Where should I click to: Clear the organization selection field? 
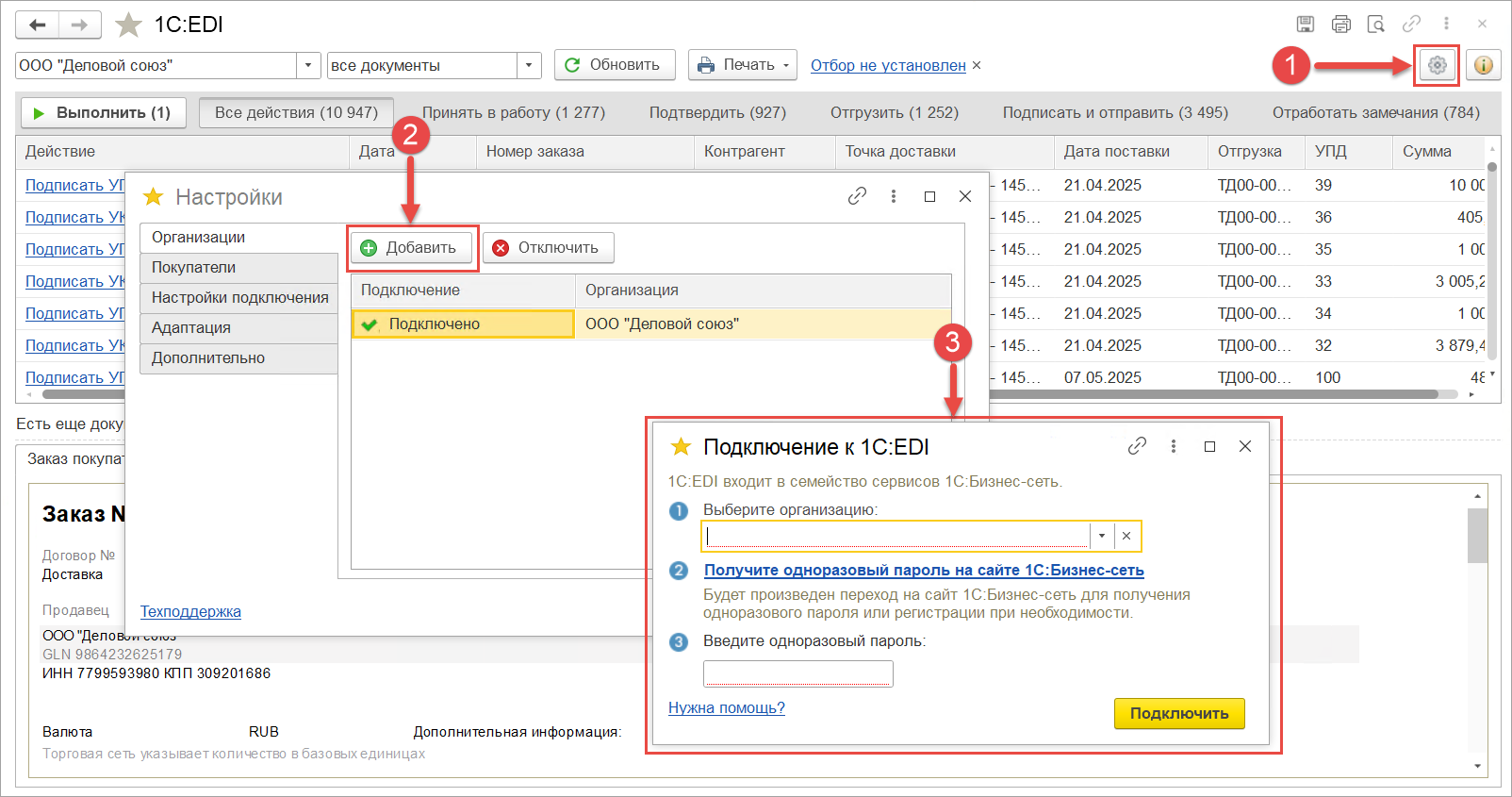tap(1126, 536)
